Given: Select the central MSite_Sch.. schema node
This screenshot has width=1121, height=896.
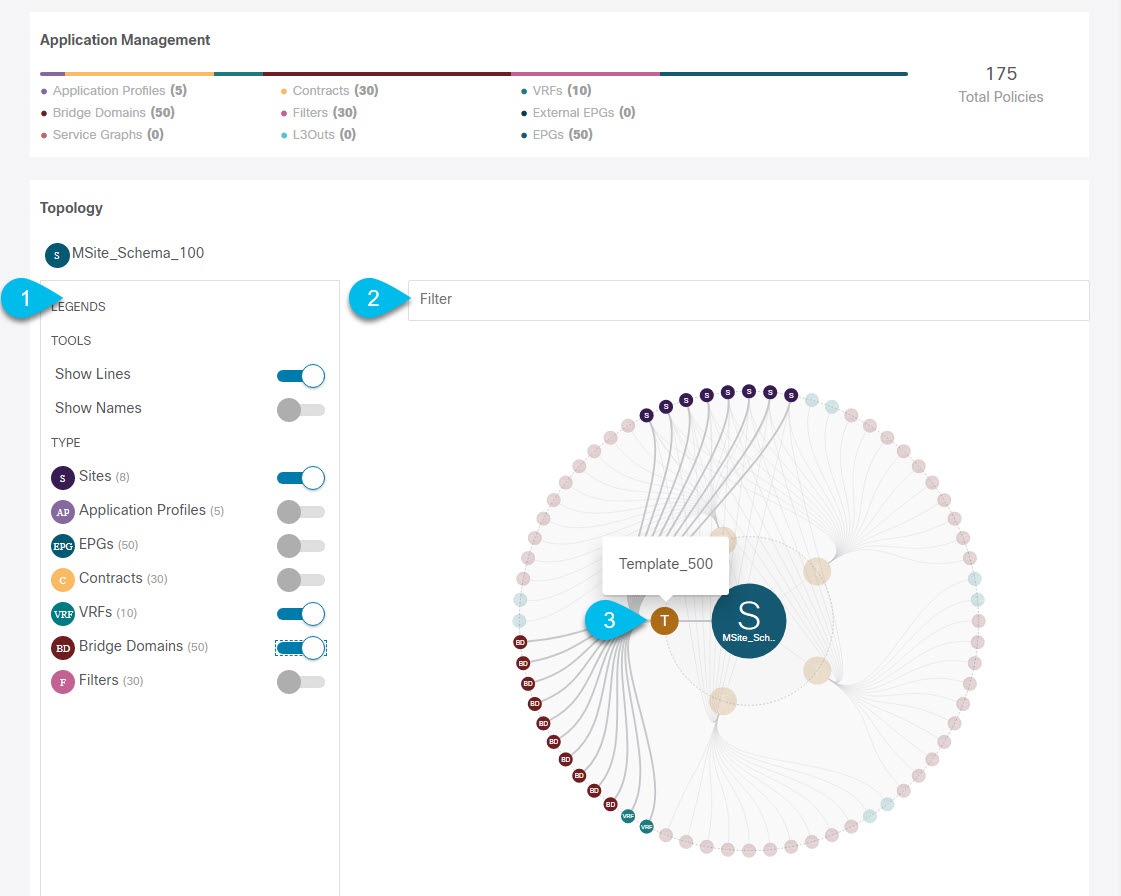Looking at the screenshot, I should pyautogui.click(x=749, y=621).
